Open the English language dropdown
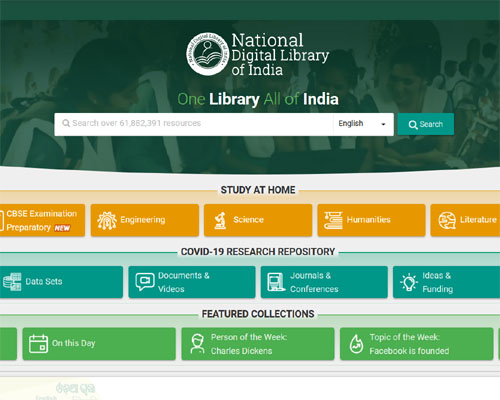The height and width of the screenshot is (400, 500). (363, 124)
